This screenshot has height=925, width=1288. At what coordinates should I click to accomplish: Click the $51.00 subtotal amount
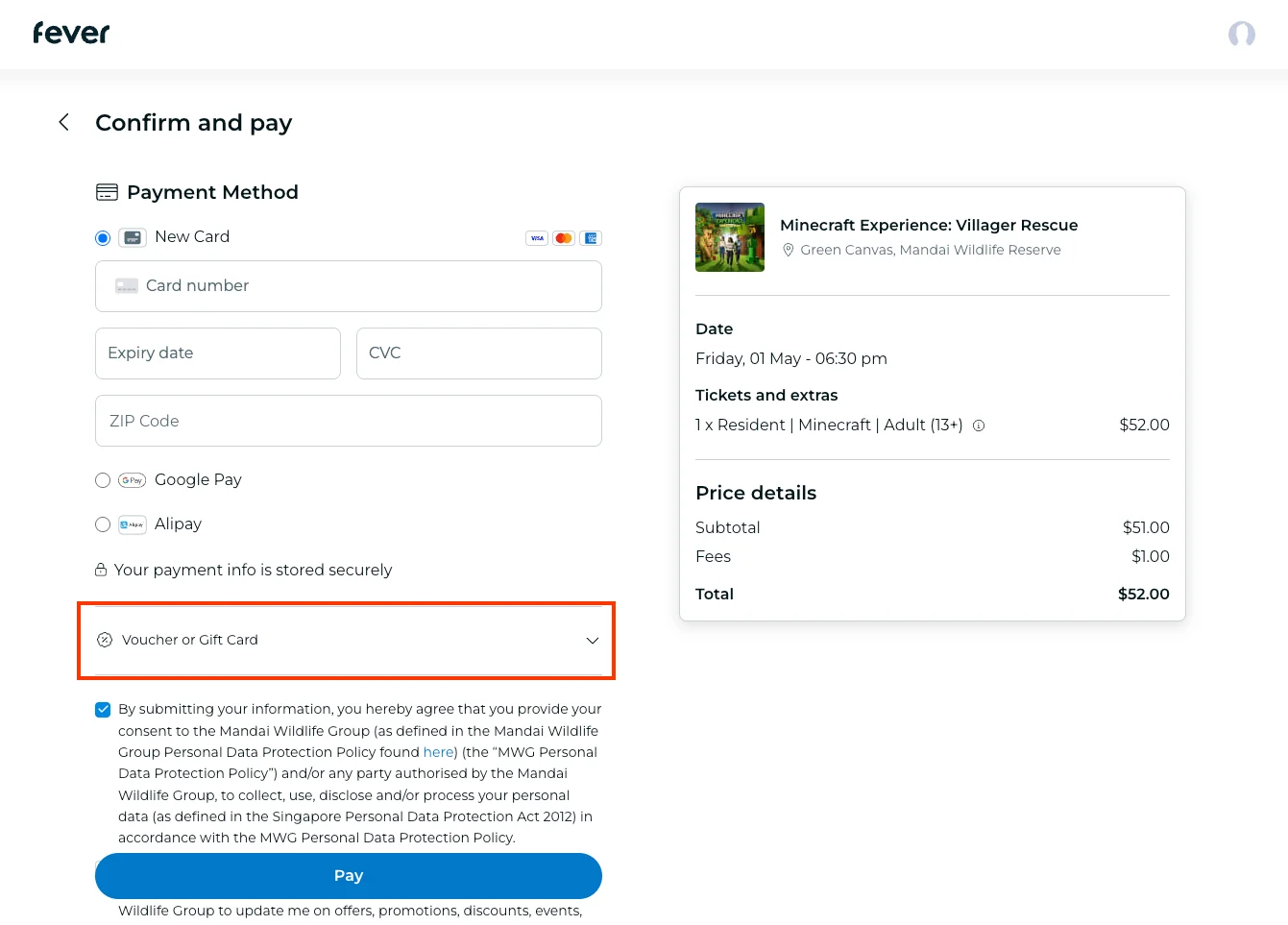[x=1146, y=527]
